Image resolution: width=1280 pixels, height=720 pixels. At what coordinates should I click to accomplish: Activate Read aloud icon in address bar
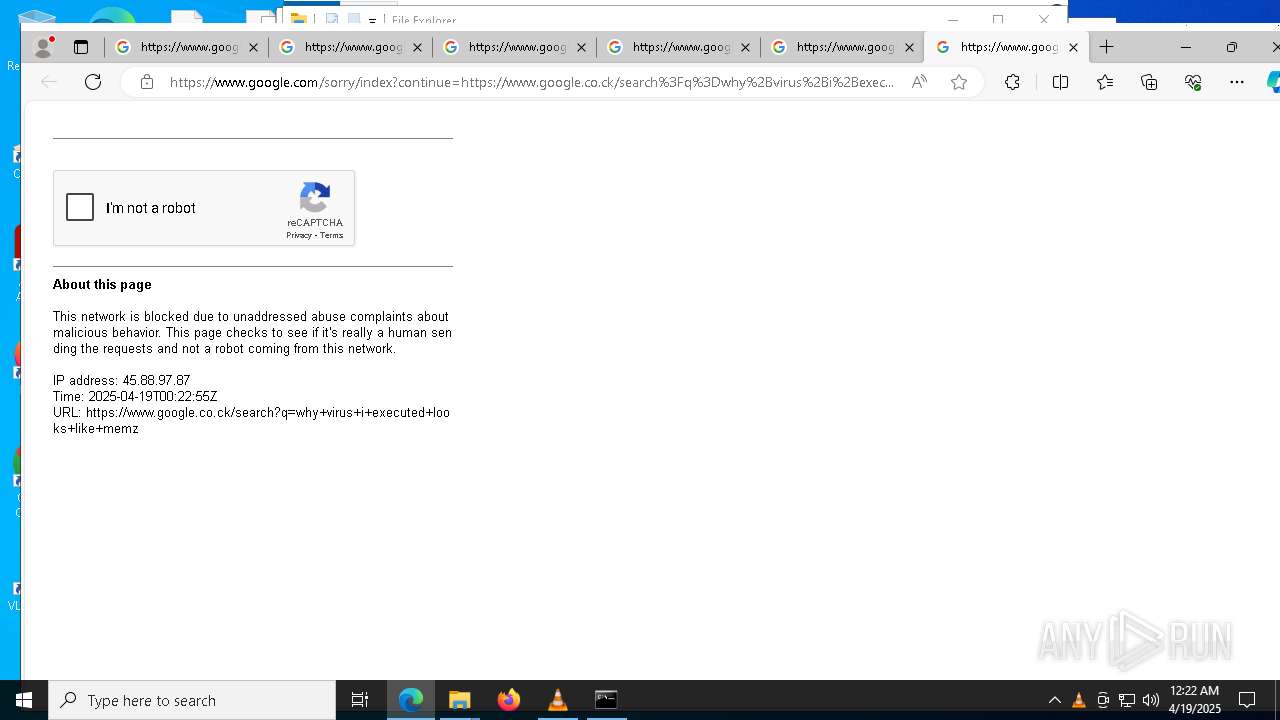[x=919, y=82]
